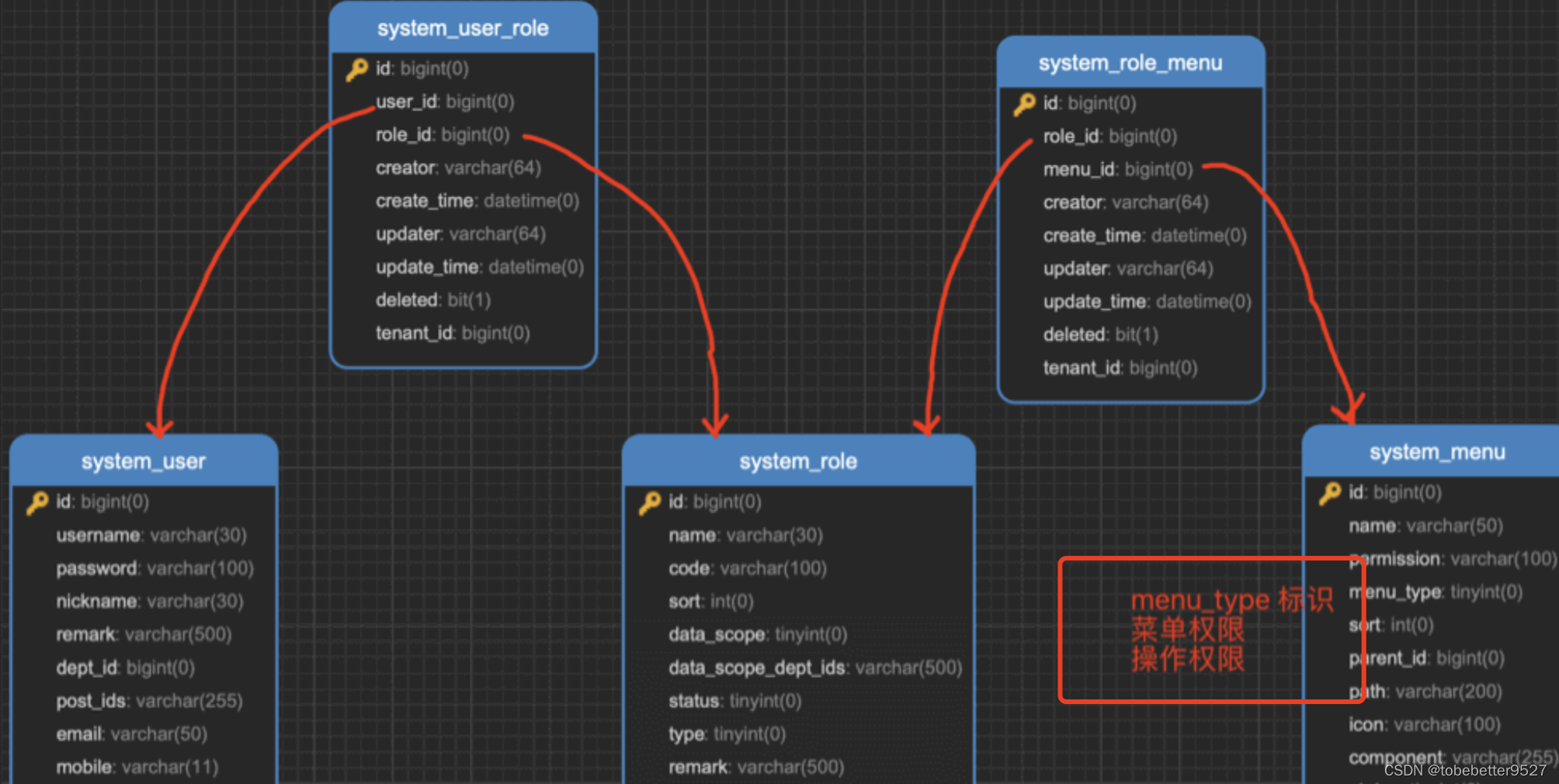This screenshot has width=1559, height=784.
Task: Select the system_user_role table header
Action: tap(464, 28)
